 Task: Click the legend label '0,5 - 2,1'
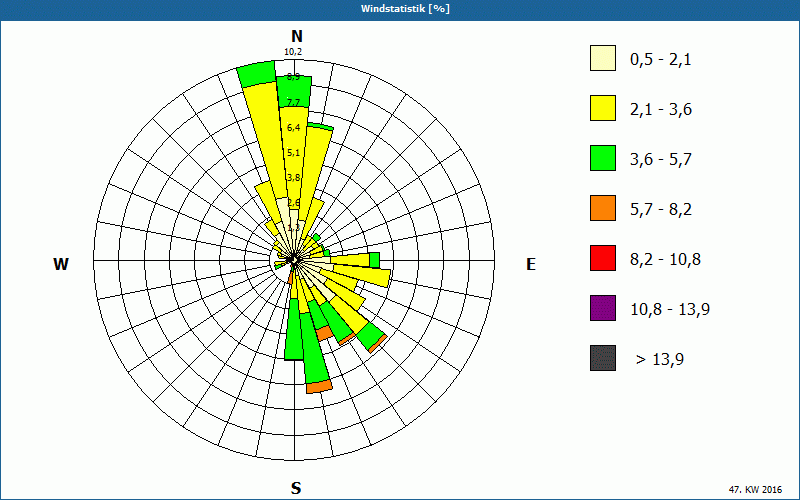tap(661, 60)
